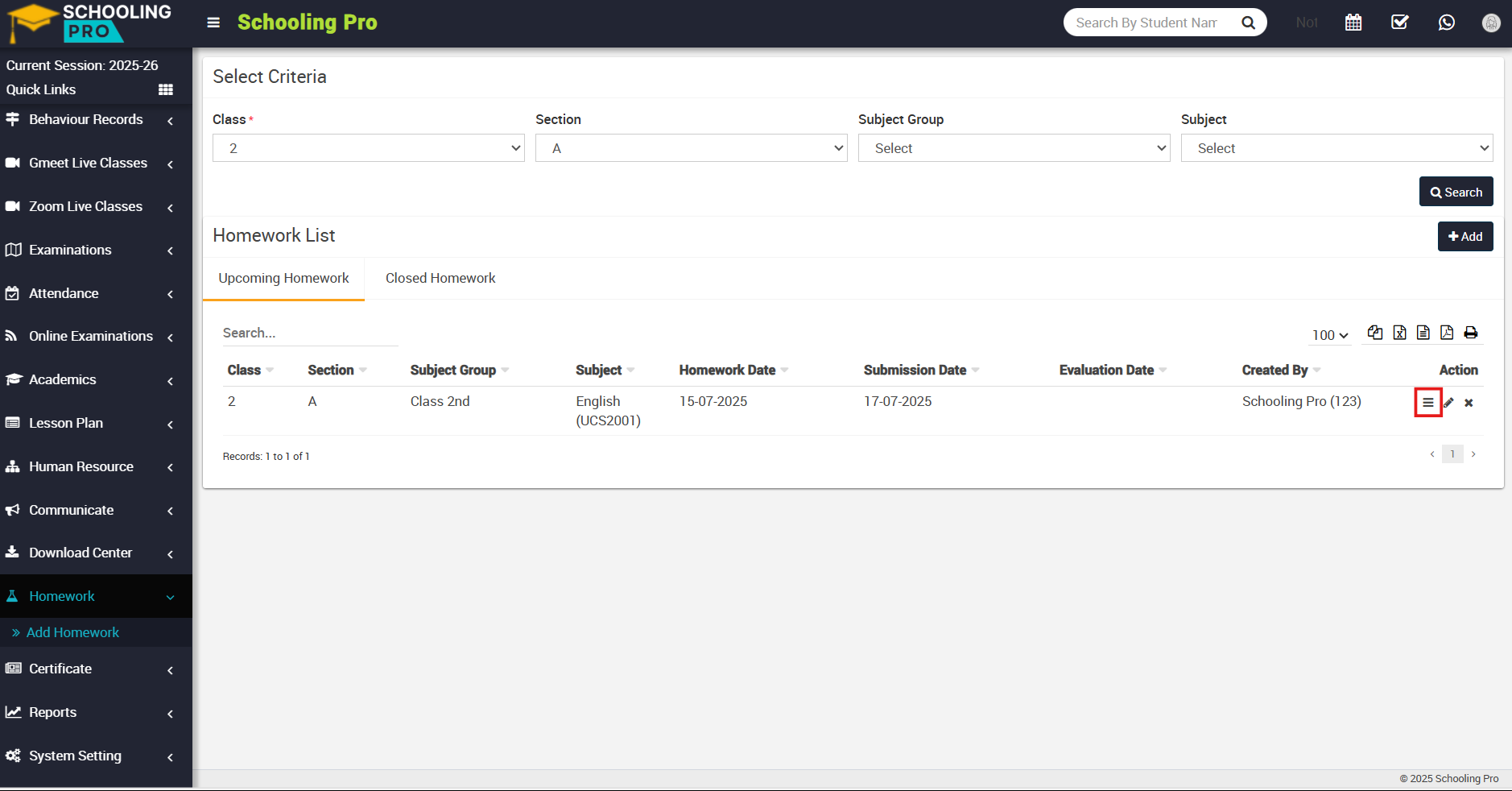Click the Add homework button

(x=1465, y=236)
